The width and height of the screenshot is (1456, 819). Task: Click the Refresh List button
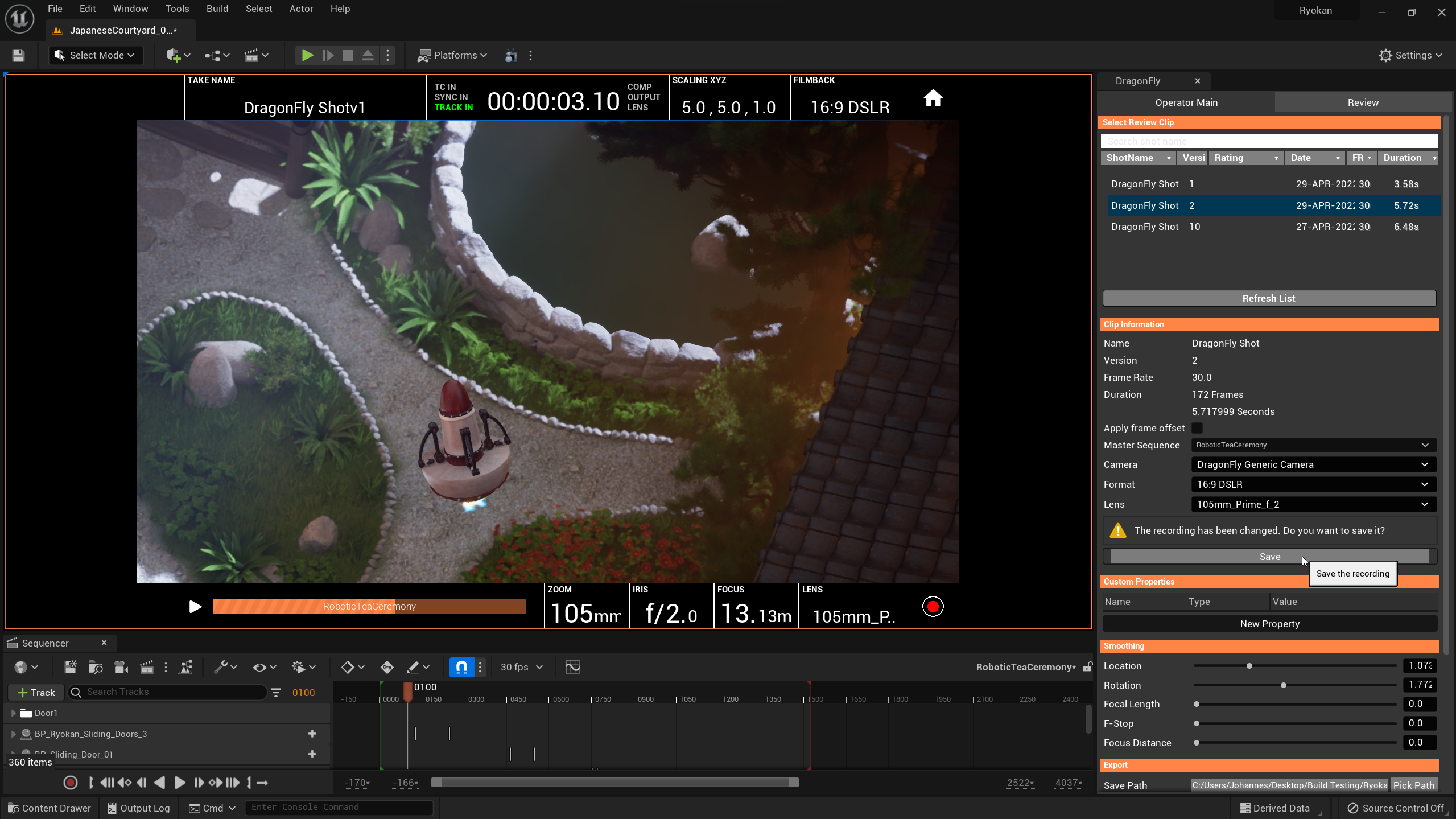(x=1269, y=298)
